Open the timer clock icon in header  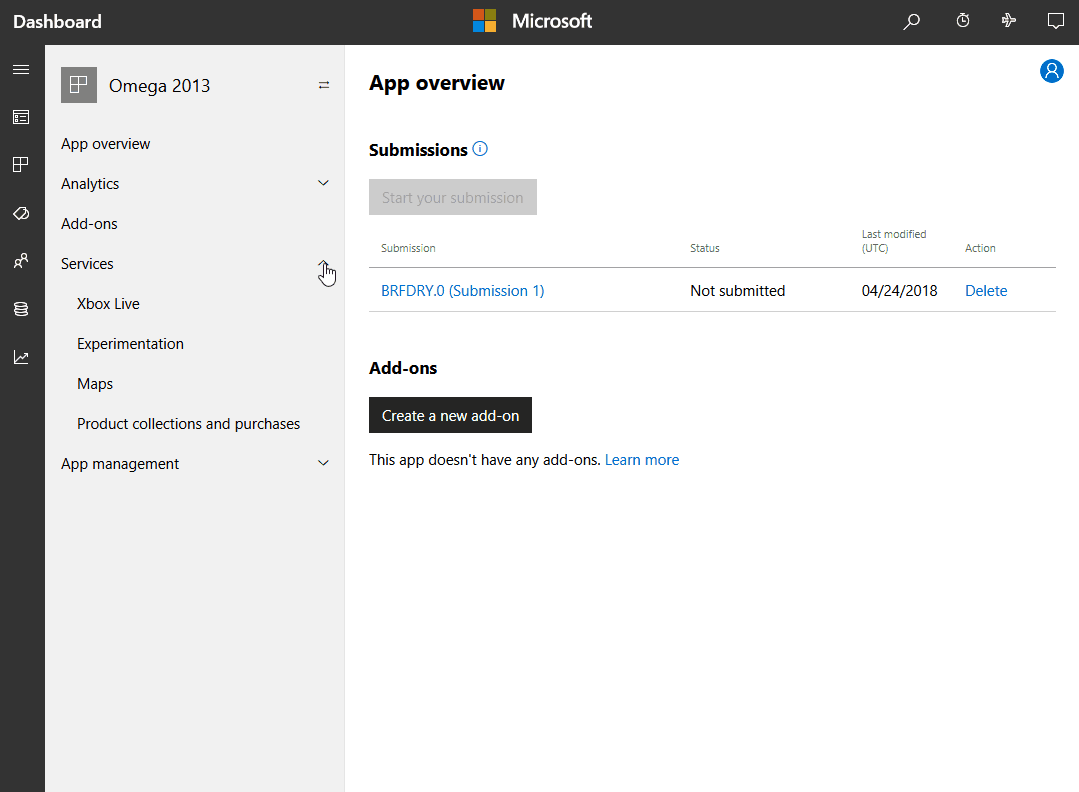click(x=963, y=21)
